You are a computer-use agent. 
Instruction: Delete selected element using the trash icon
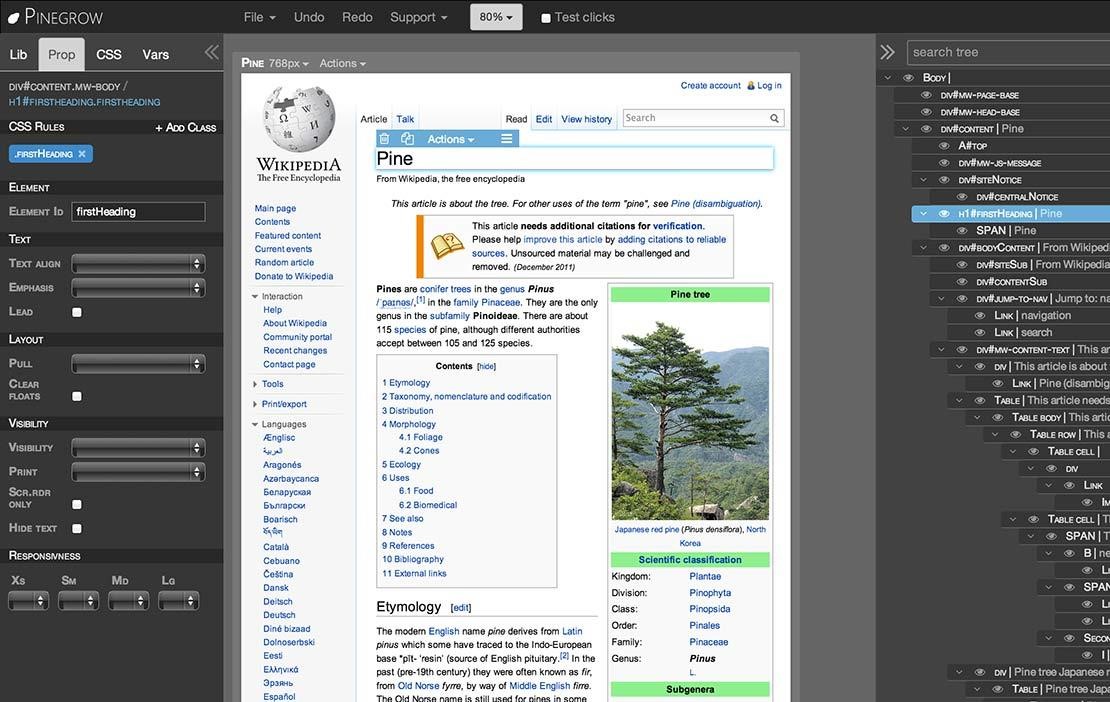[385, 138]
